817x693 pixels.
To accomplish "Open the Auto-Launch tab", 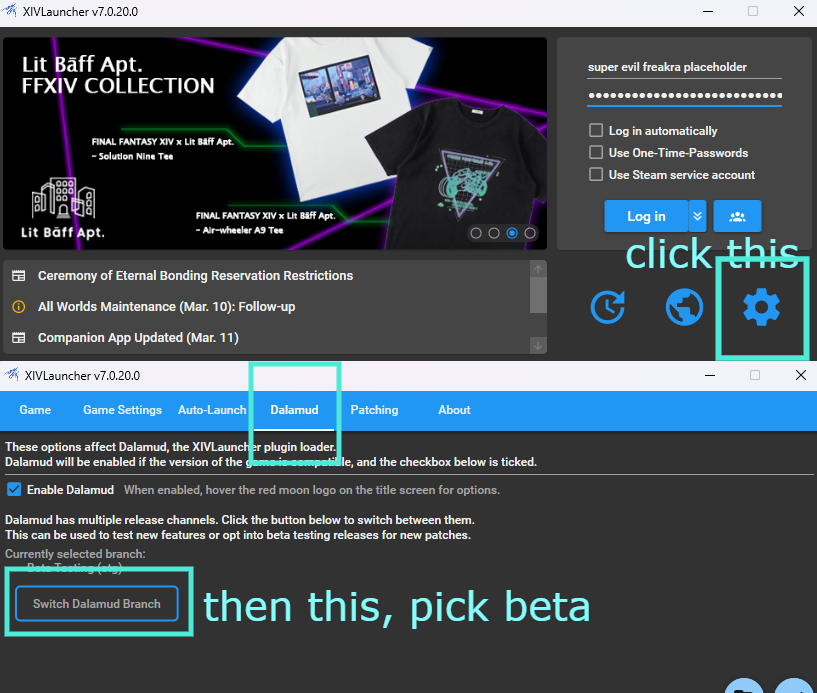I will [x=212, y=410].
